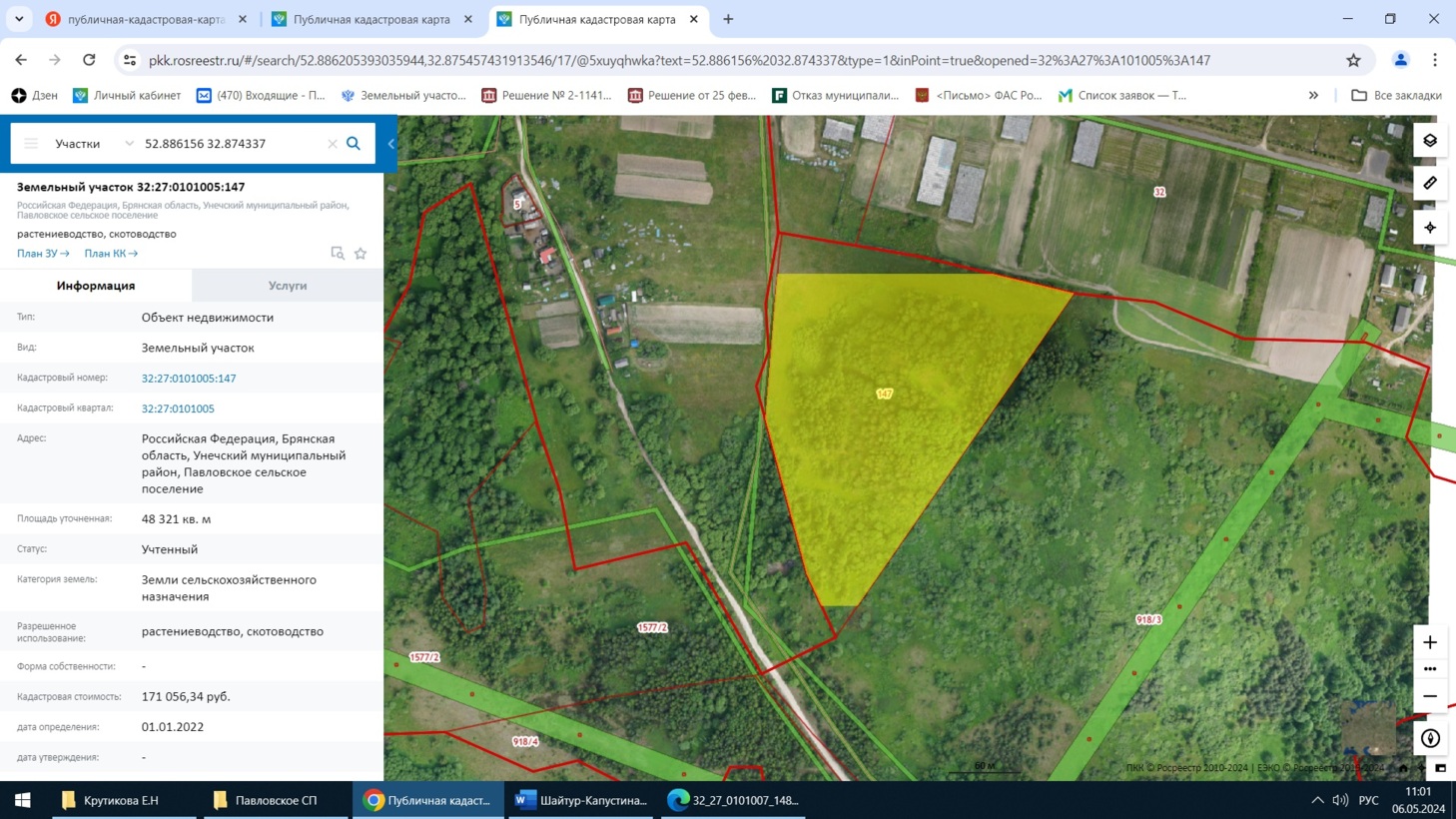
Task: Select the Информация tab
Action: pos(96,286)
